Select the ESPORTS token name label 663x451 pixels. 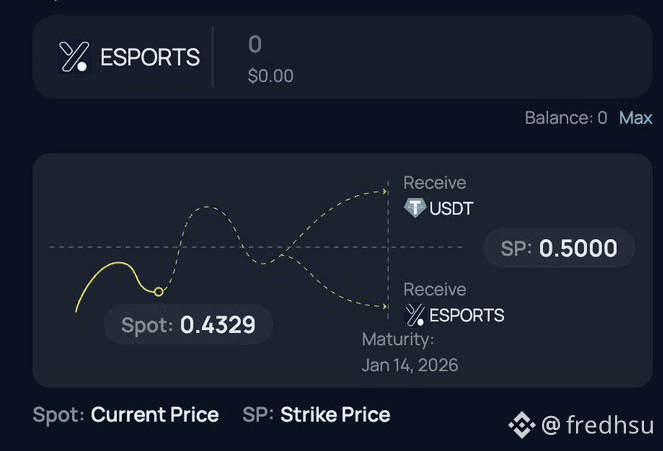pyautogui.click(x=150, y=58)
